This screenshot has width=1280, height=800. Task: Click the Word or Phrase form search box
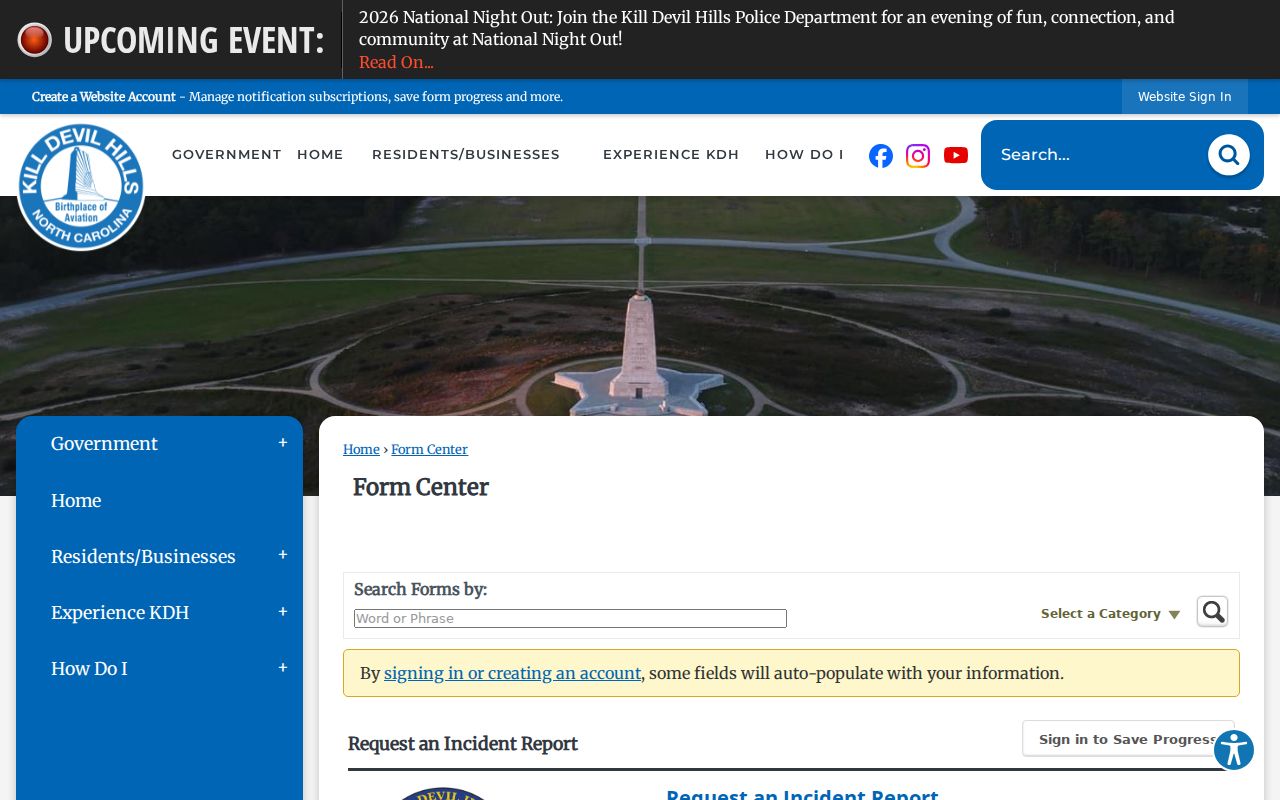tap(570, 618)
